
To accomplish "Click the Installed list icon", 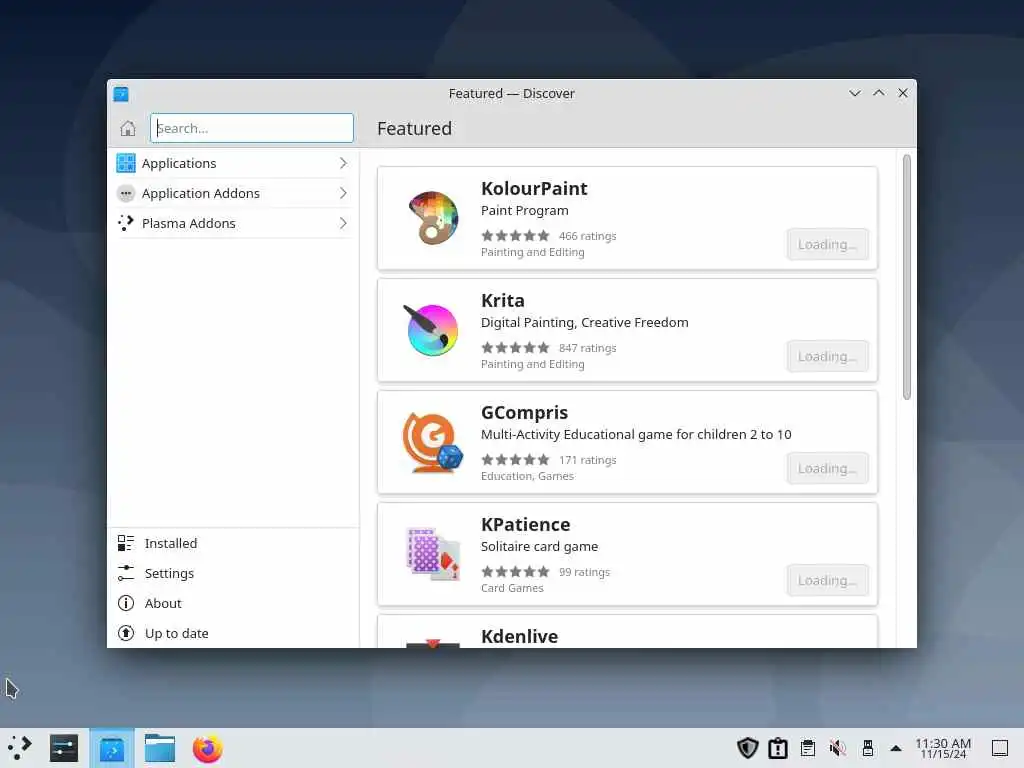I will 125,543.
